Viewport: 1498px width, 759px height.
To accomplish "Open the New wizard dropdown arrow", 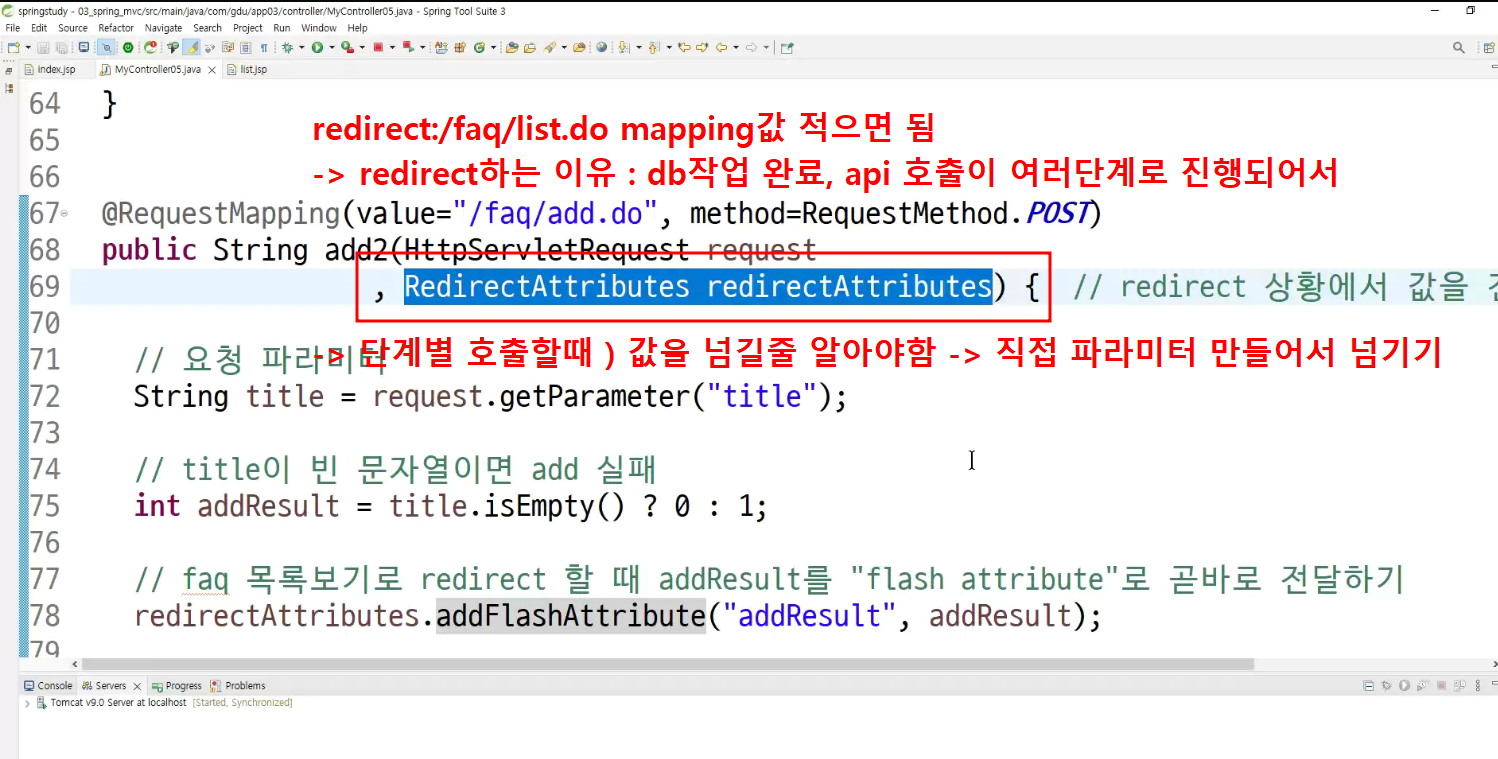I will (x=28, y=47).
